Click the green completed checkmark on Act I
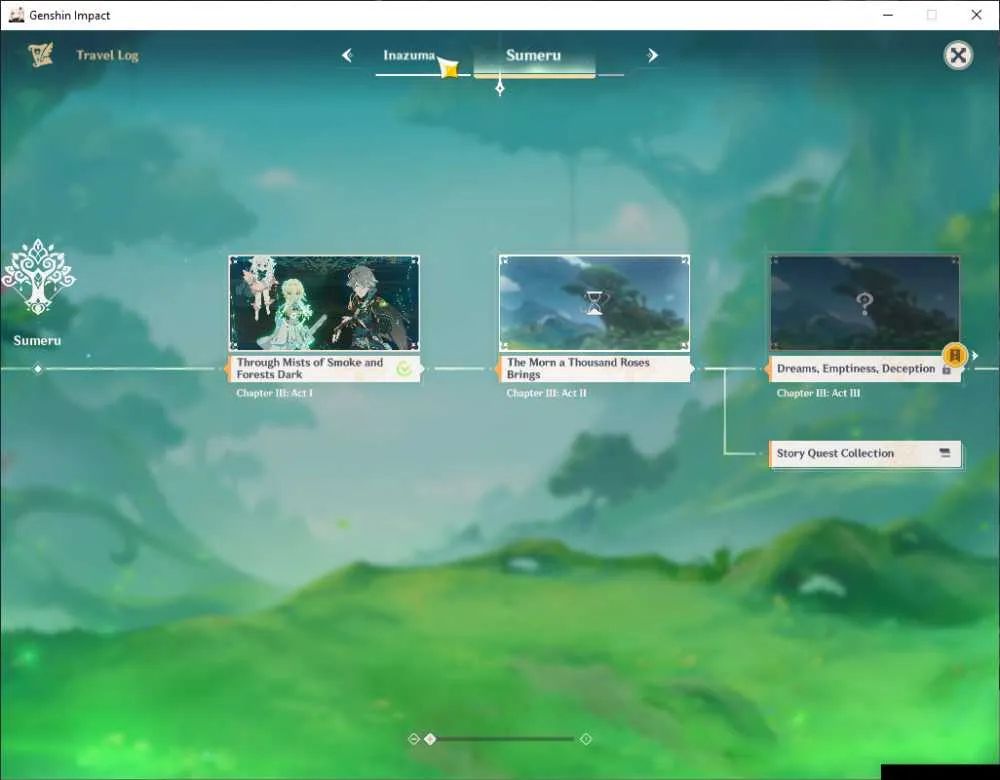This screenshot has height=780, width=1000. [404, 369]
